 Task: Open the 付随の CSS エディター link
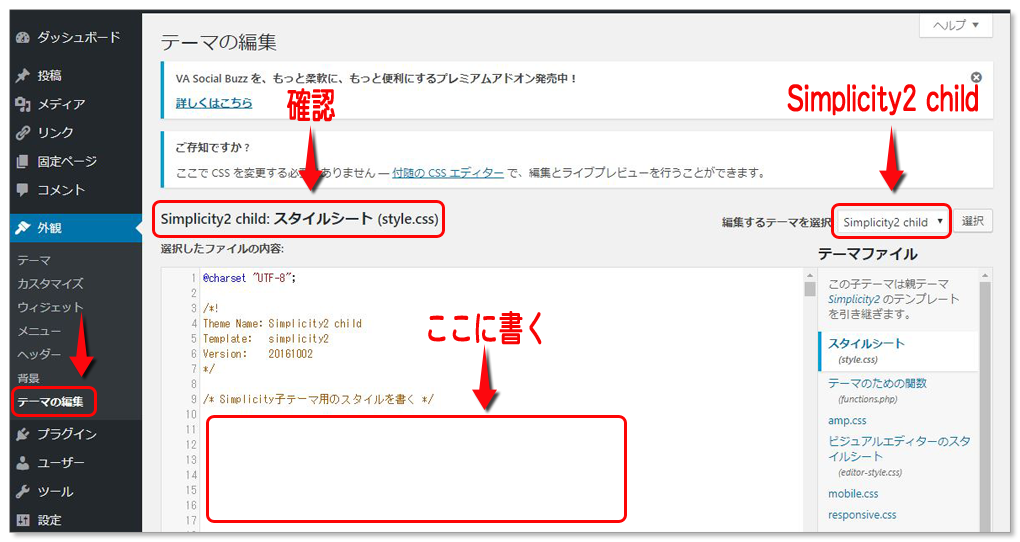[x=448, y=173]
